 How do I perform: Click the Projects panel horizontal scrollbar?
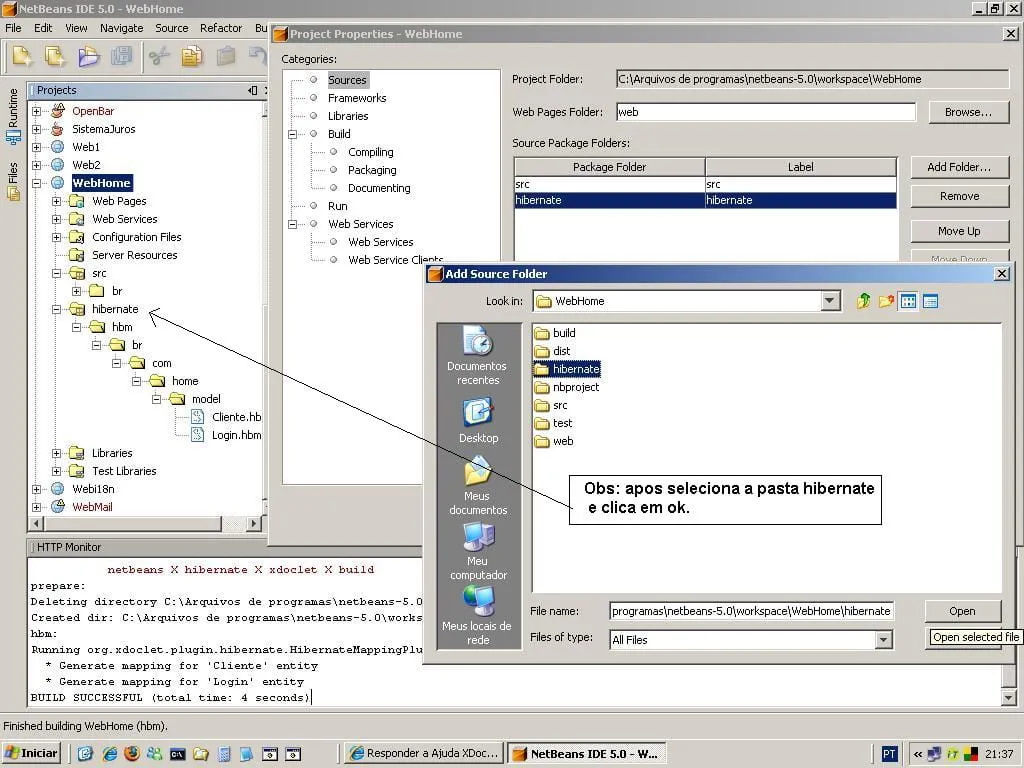[145, 523]
